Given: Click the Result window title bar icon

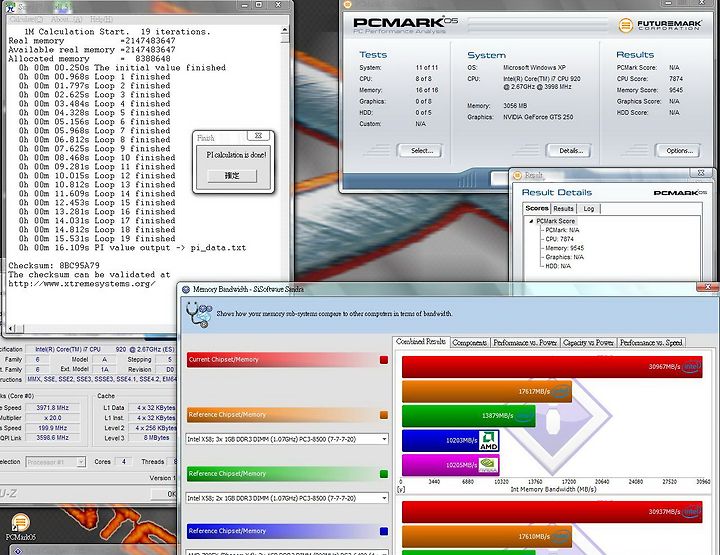Looking at the screenshot, I should coord(518,175).
